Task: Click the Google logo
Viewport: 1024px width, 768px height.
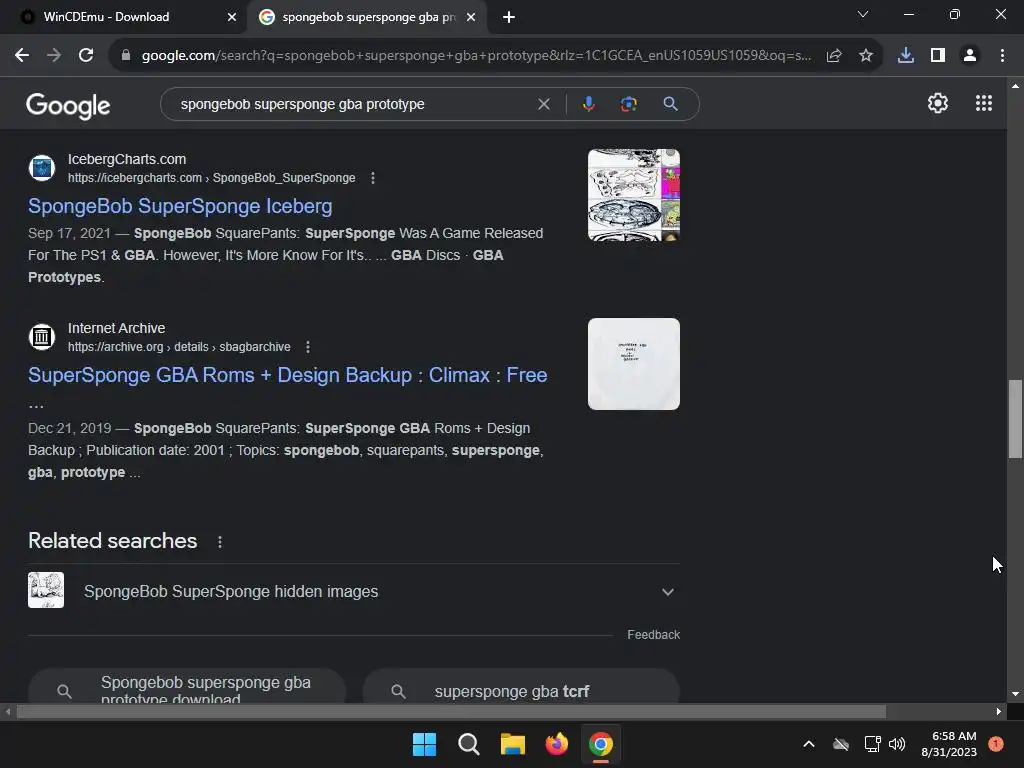Action: click(68, 105)
